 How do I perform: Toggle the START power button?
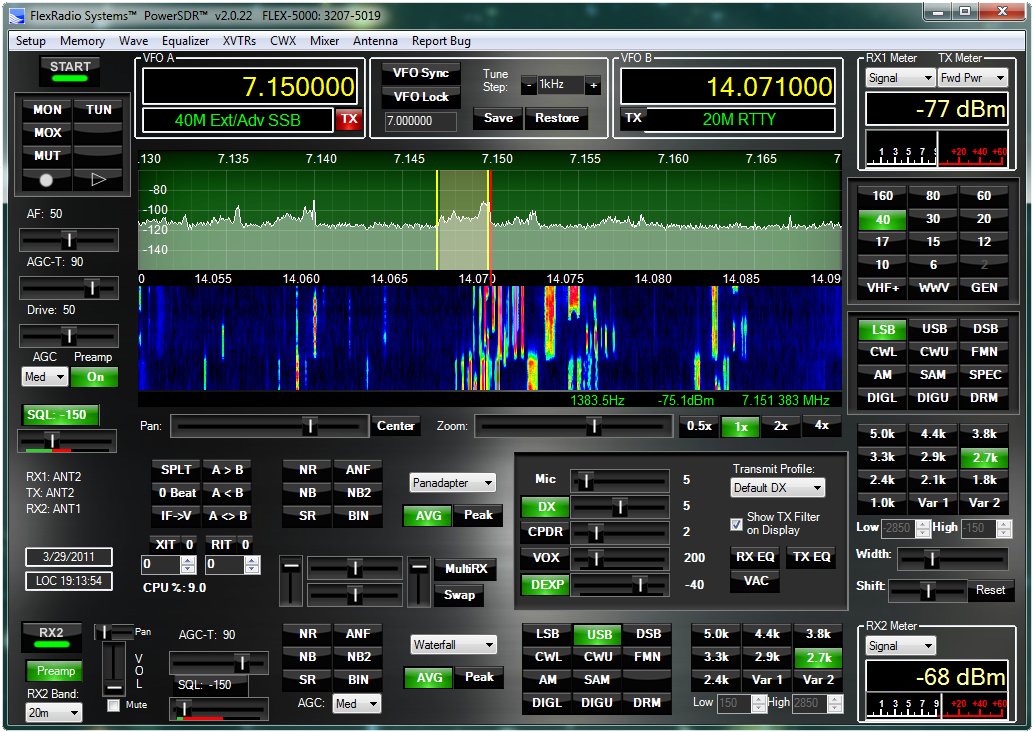pyautogui.click(x=70, y=71)
